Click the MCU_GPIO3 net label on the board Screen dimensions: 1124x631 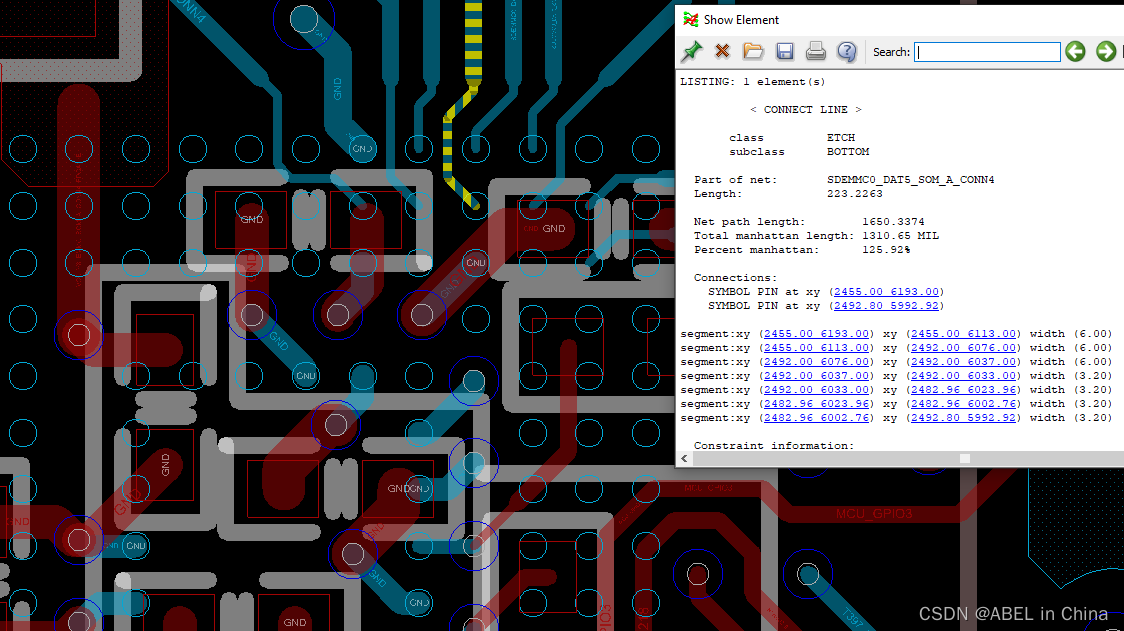(x=874, y=514)
